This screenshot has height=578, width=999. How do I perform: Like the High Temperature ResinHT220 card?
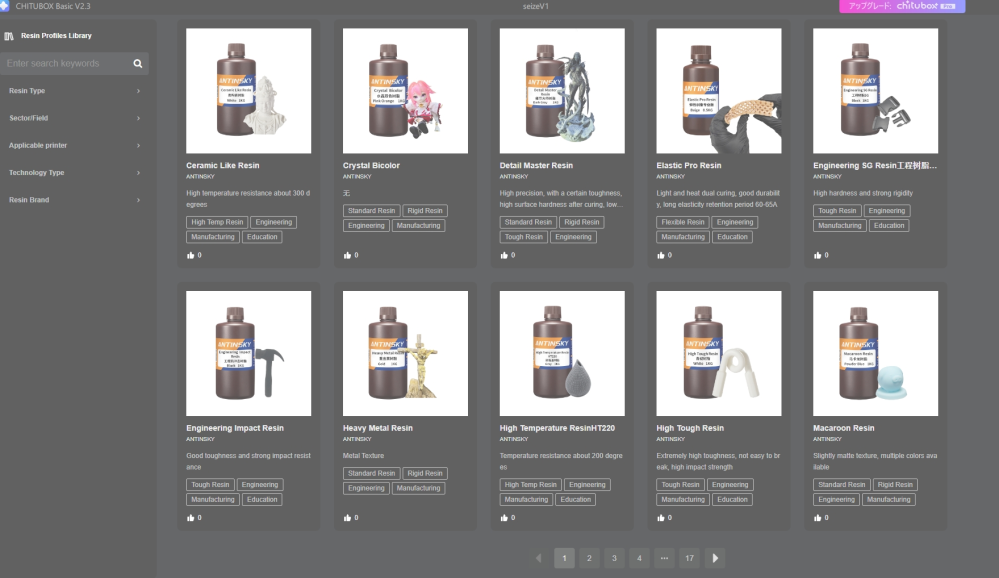coord(503,518)
